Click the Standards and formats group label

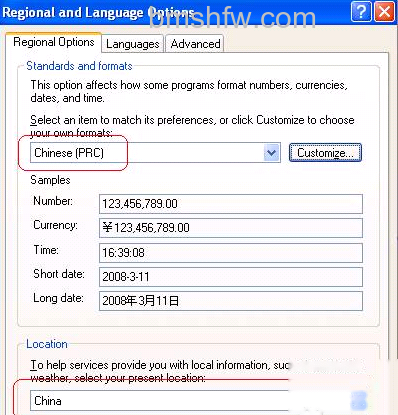click(x=79, y=66)
